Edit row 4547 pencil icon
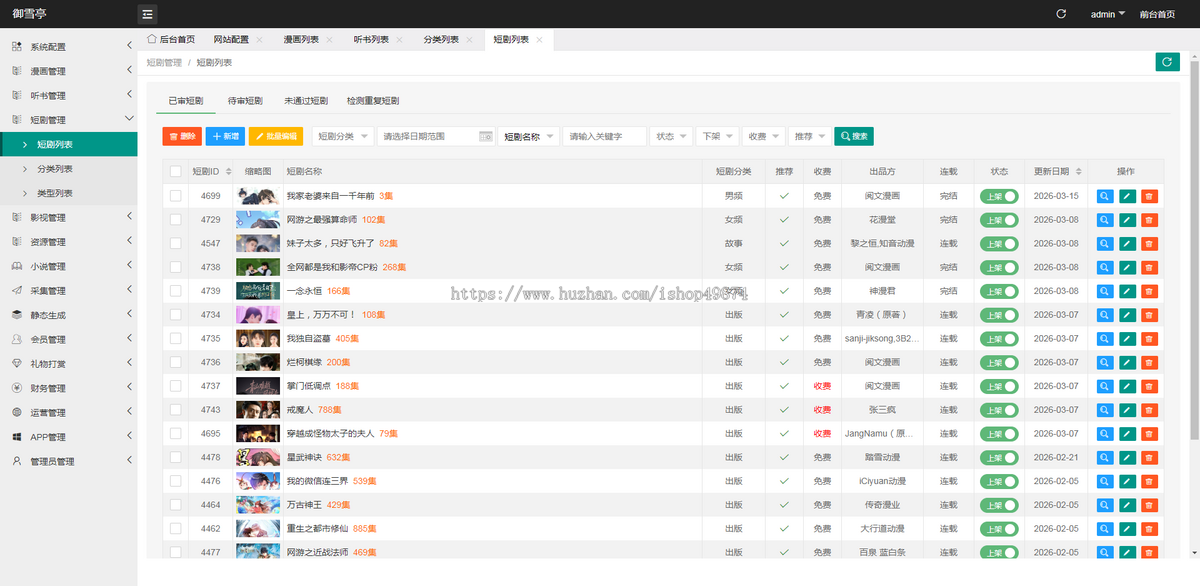Viewport: 1200px width, 586px height. tap(1127, 243)
